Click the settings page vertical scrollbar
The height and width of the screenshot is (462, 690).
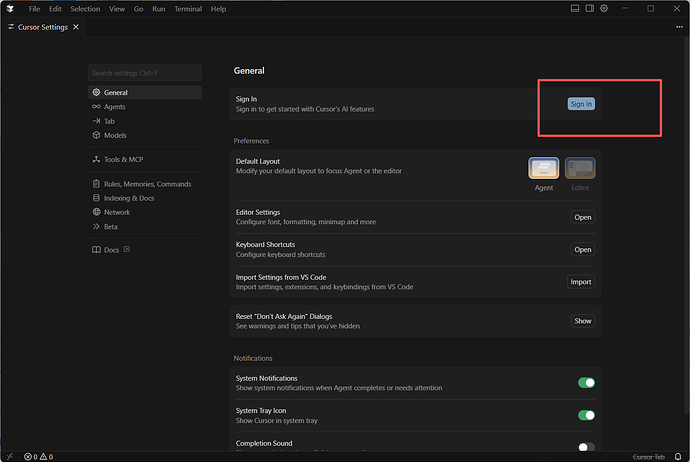click(x=687, y=224)
